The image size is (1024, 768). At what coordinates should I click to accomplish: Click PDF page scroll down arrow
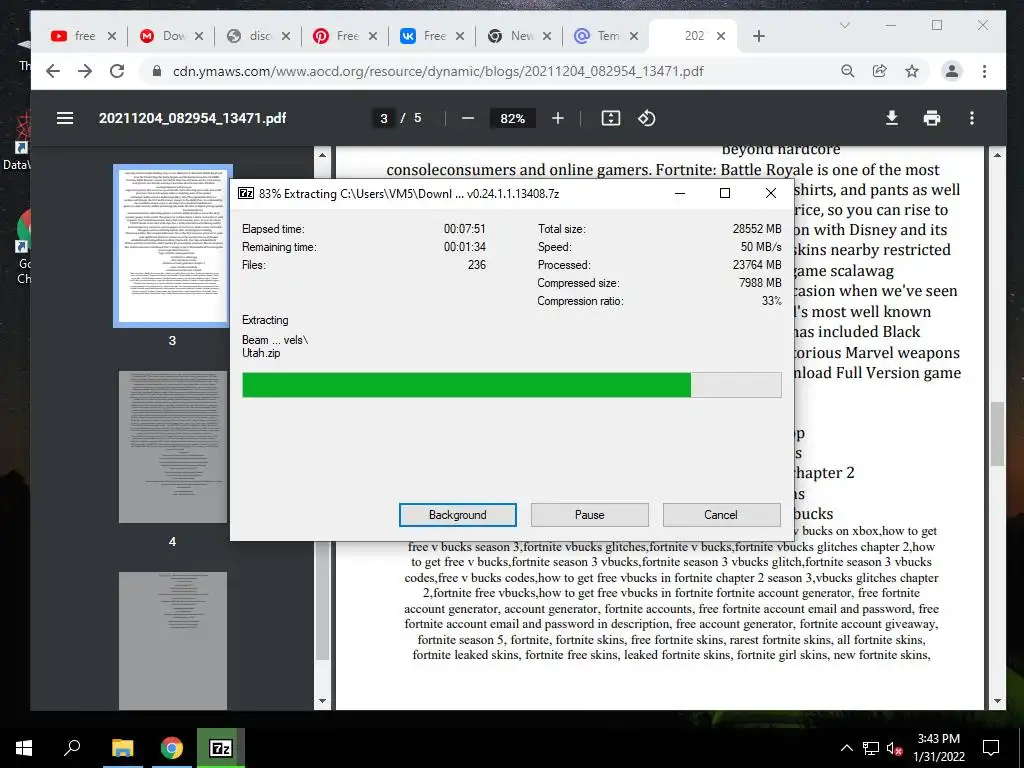coord(997,701)
